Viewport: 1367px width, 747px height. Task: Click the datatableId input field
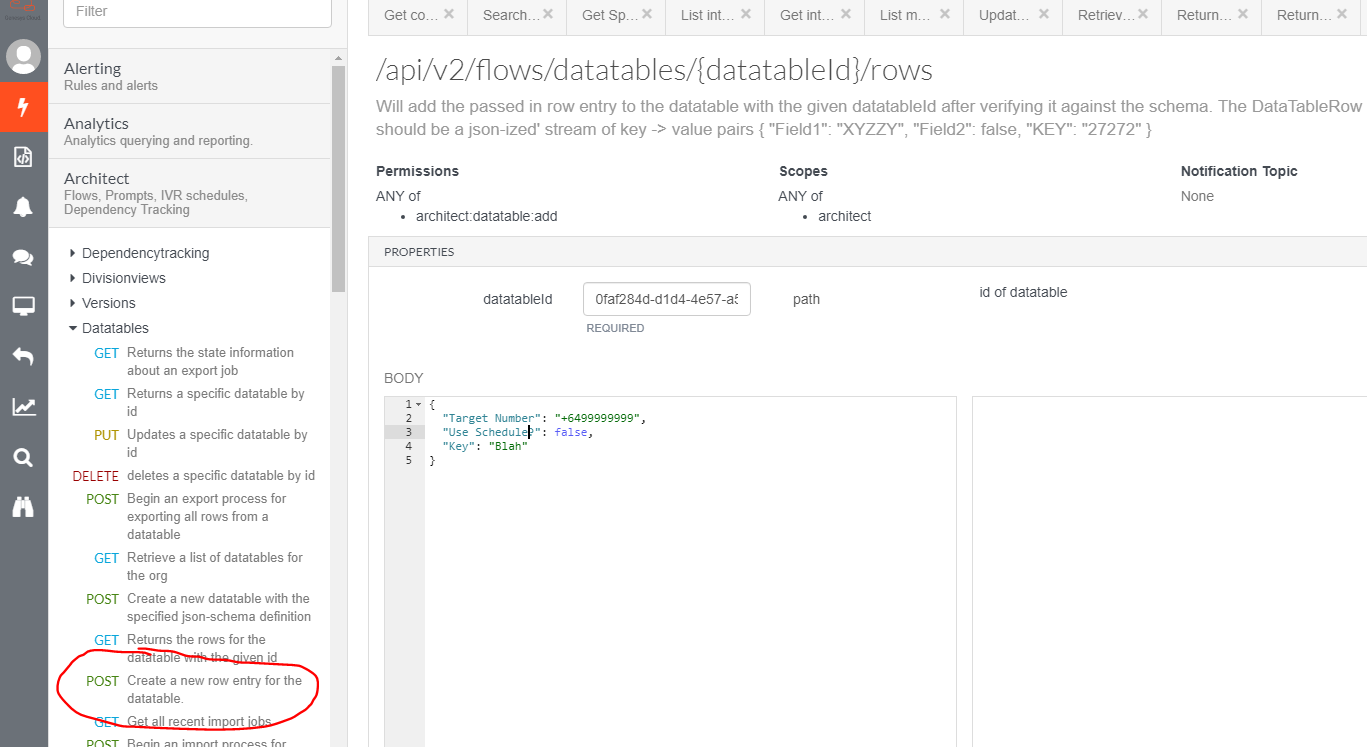pos(666,299)
